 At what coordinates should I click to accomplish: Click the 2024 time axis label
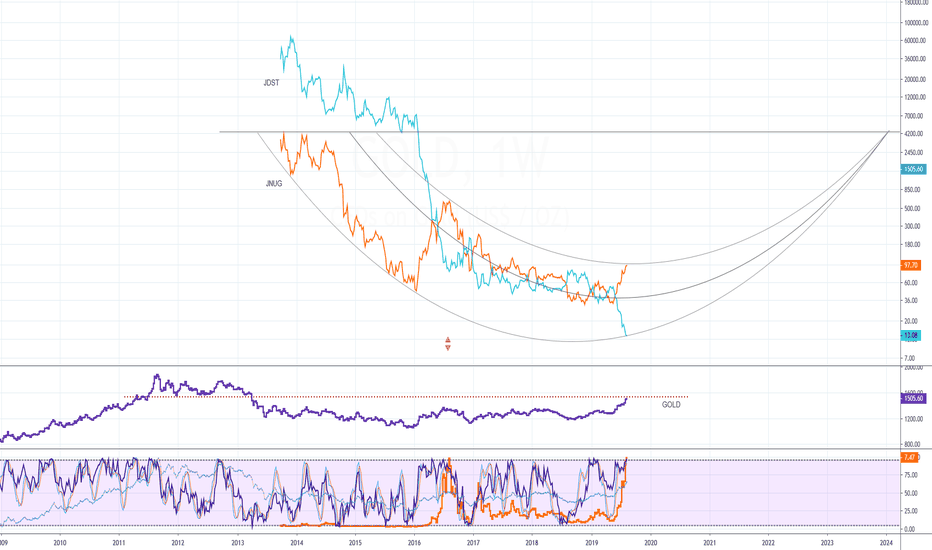(x=886, y=543)
